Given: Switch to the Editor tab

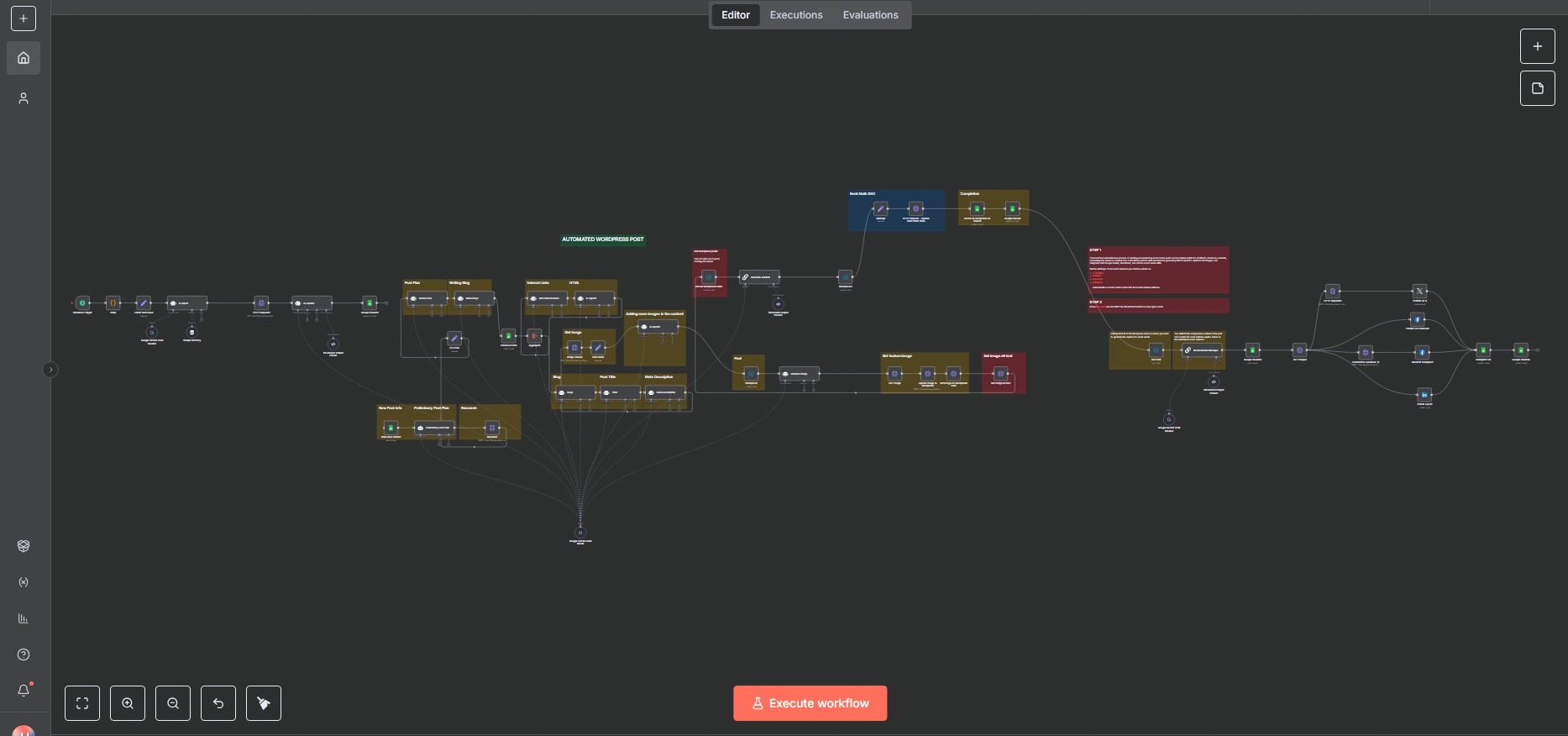Looking at the screenshot, I should click(736, 15).
